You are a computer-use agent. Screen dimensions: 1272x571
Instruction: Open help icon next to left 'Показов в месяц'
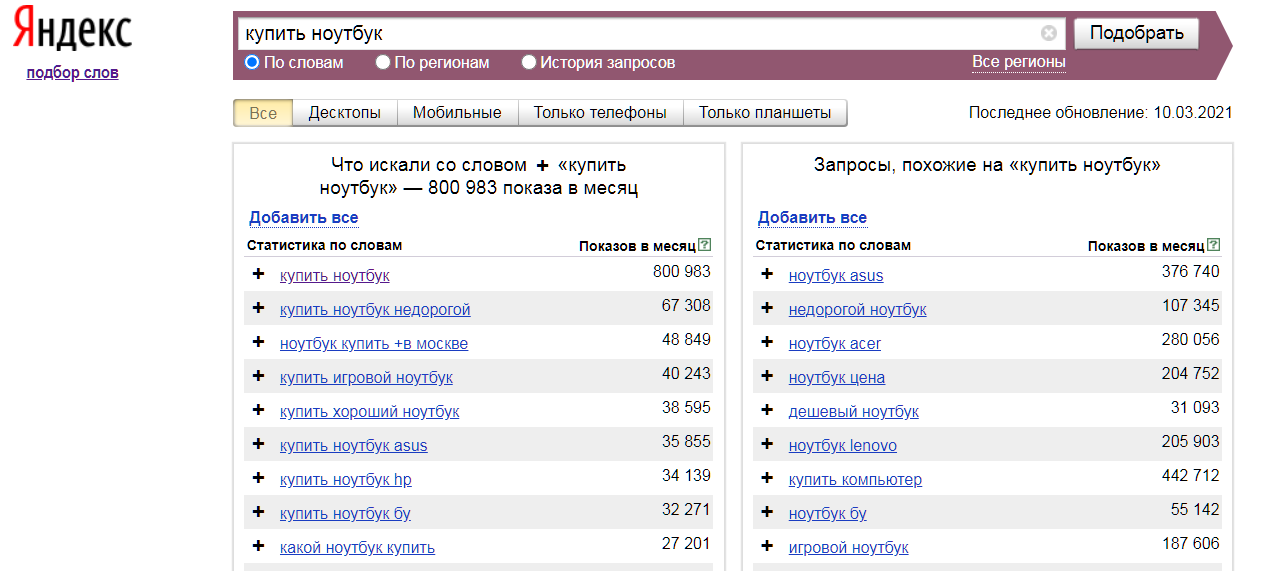click(x=705, y=244)
